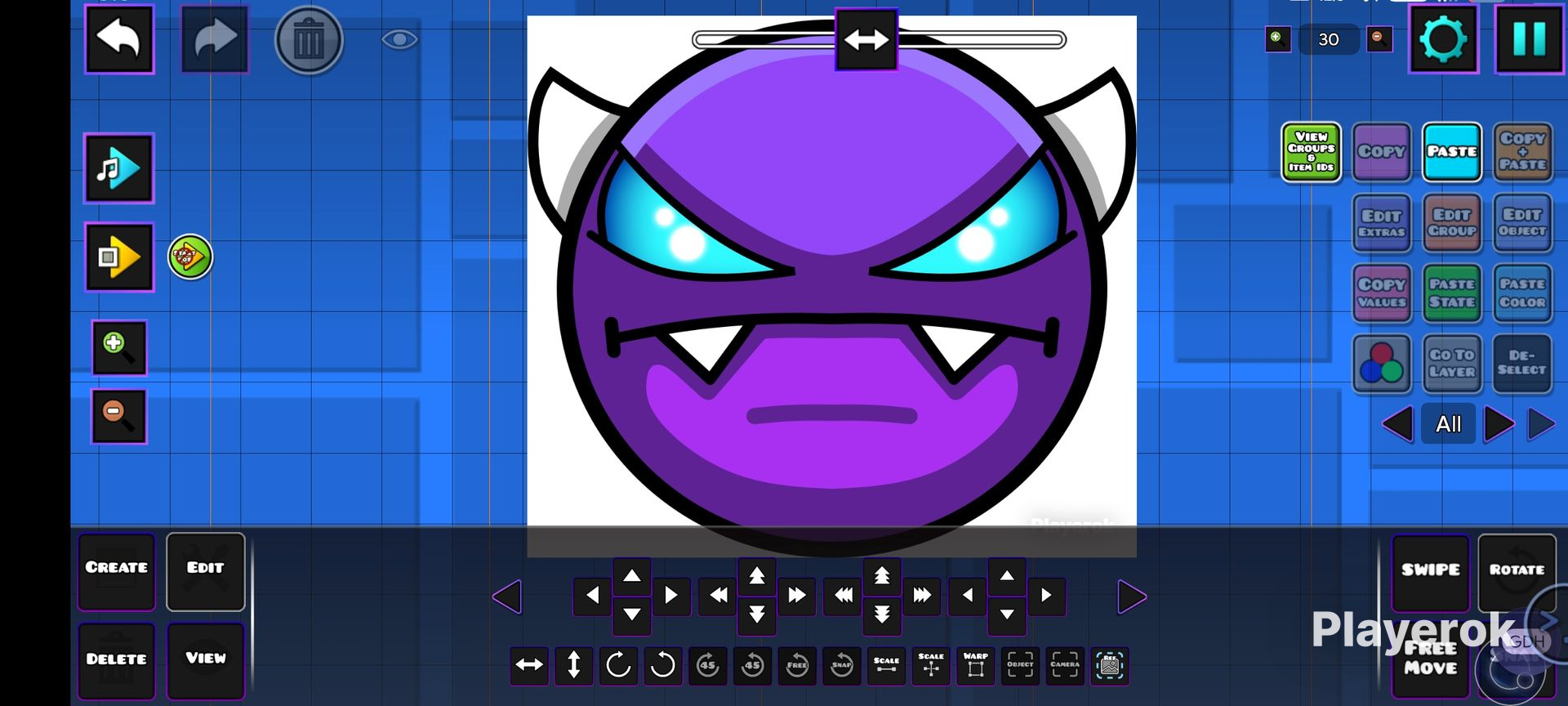Move object down with double-arrow button
The image size is (1568, 706).
pyautogui.click(x=757, y=614)
